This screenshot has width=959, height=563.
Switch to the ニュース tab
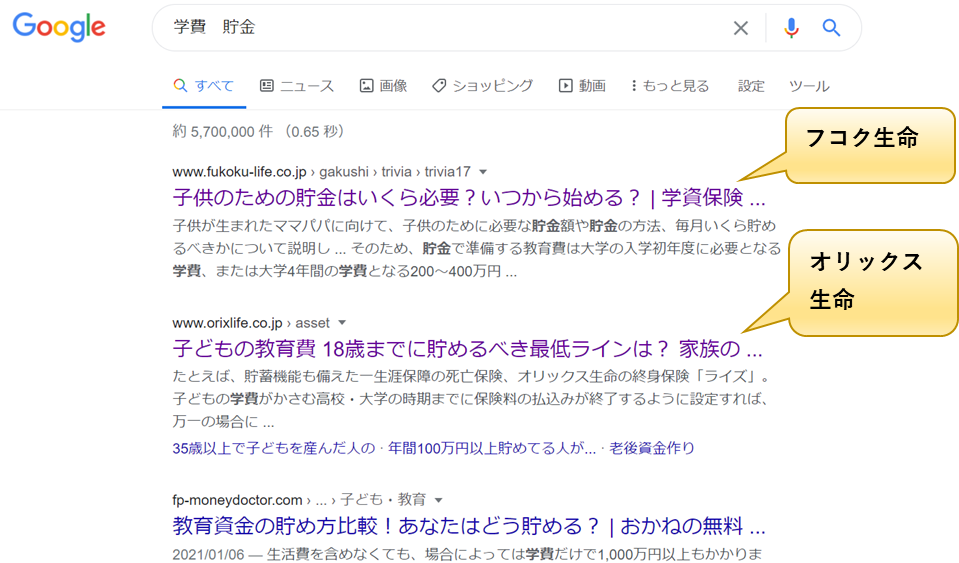tap(297, 86)
